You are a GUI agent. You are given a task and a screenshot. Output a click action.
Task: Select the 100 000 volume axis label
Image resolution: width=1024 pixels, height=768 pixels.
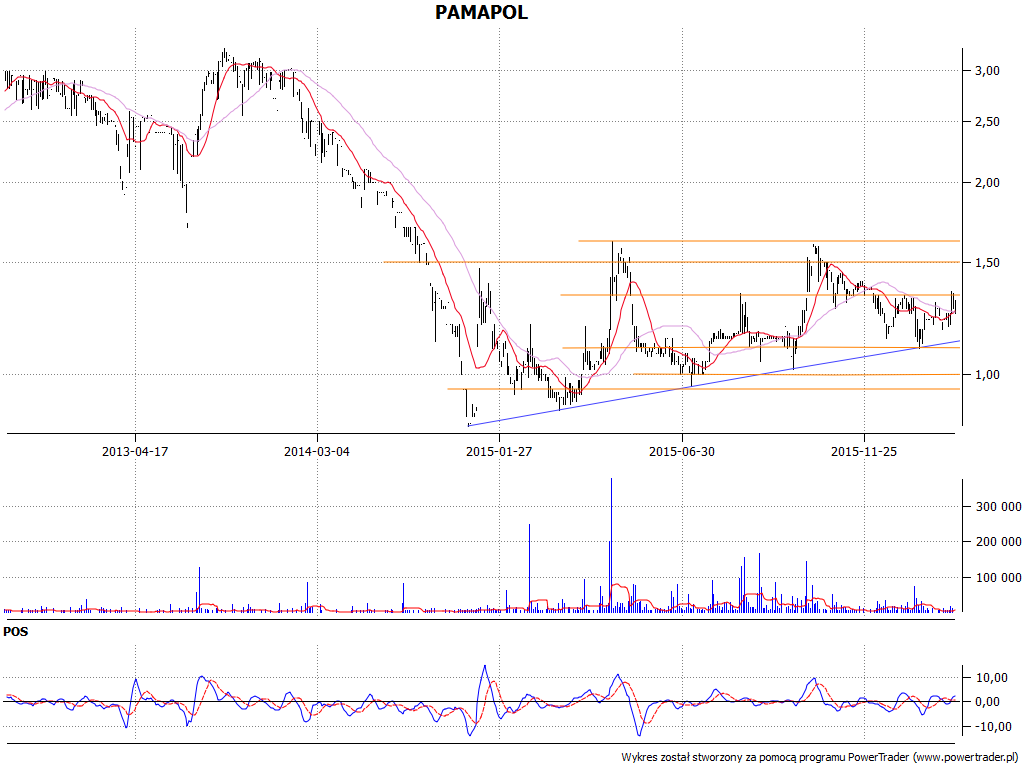pos(998,578)
